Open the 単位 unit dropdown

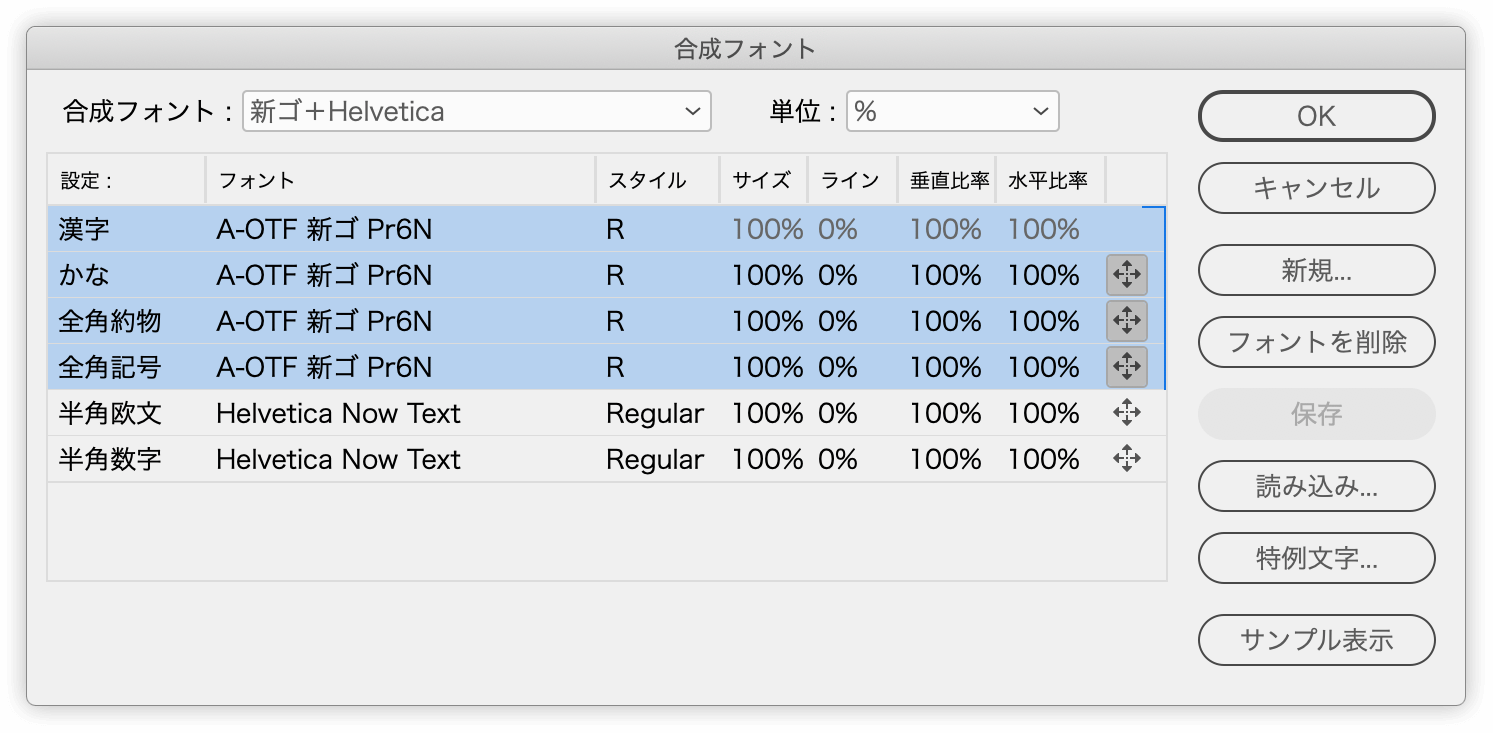coord(952,111)
